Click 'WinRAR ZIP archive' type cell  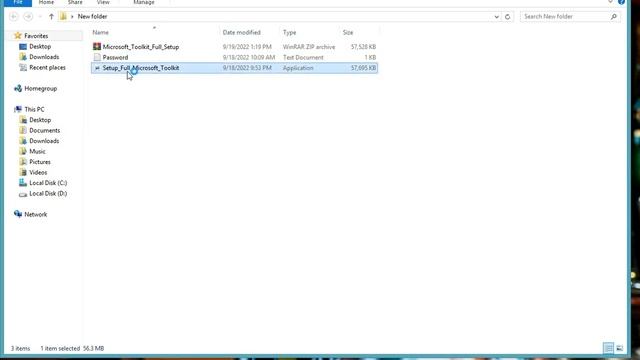click(x=309, y=47)
